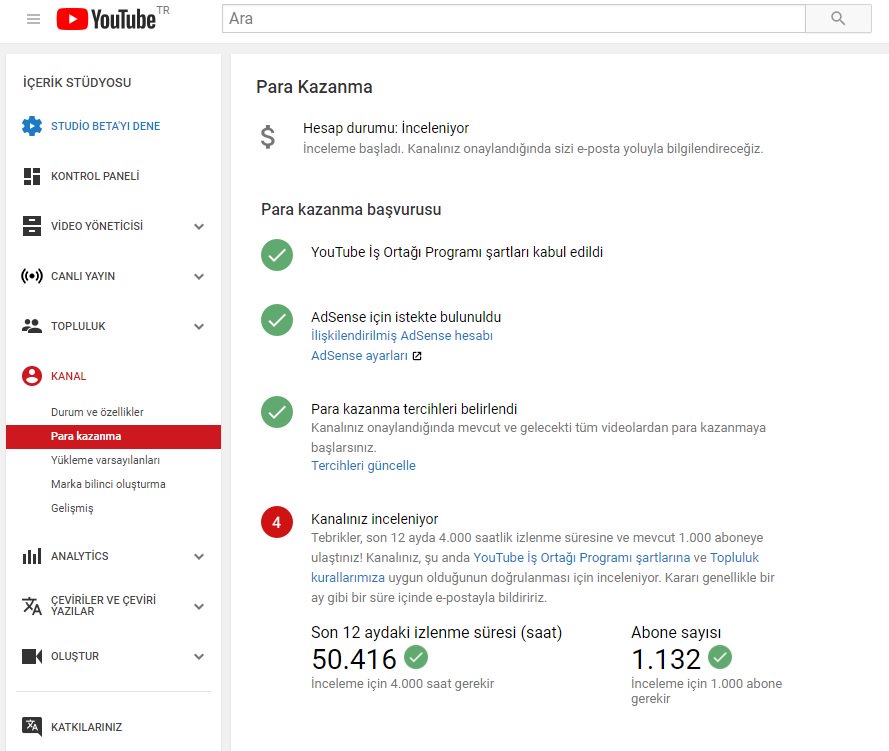Click Hesap durumu: İnceleniyor text
Screen dimensions: 889x751
pos(386,128)
